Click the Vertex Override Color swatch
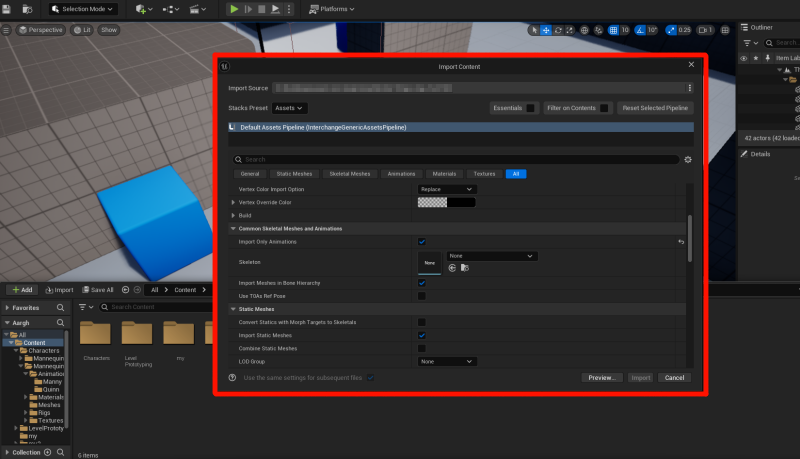 pos(446,202)
